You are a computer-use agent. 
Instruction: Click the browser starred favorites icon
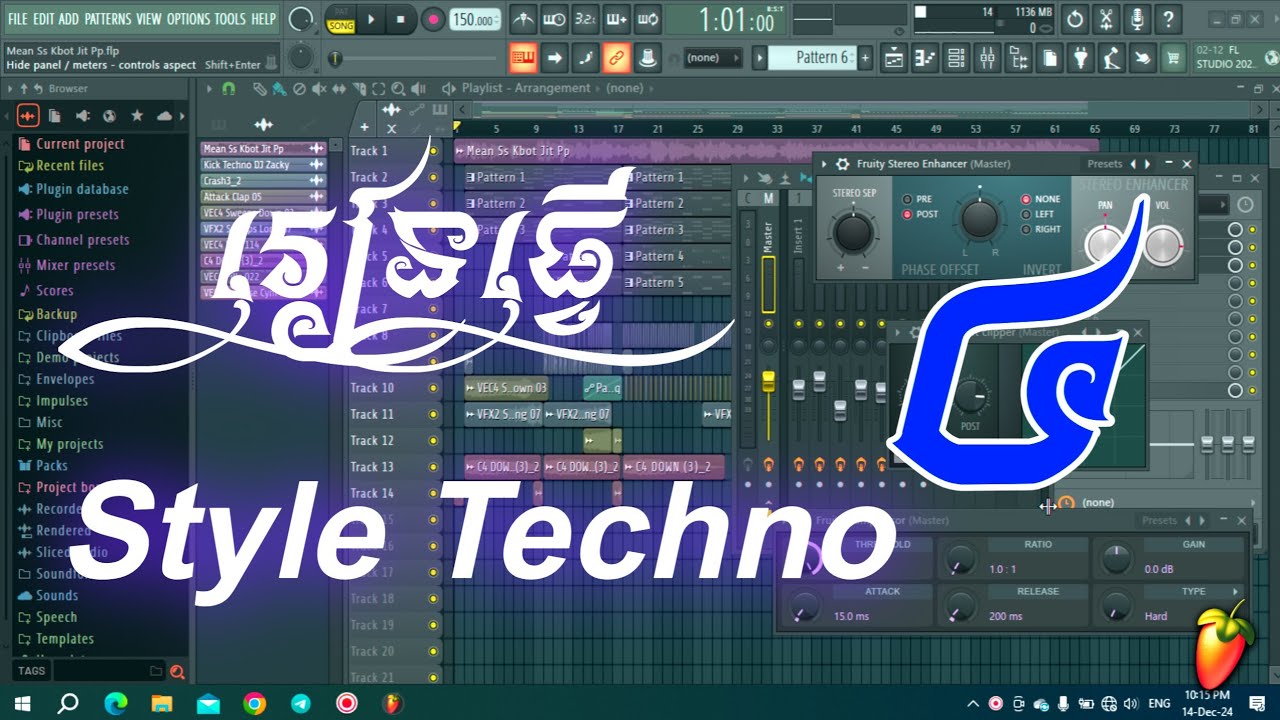[x=137, y=116]
